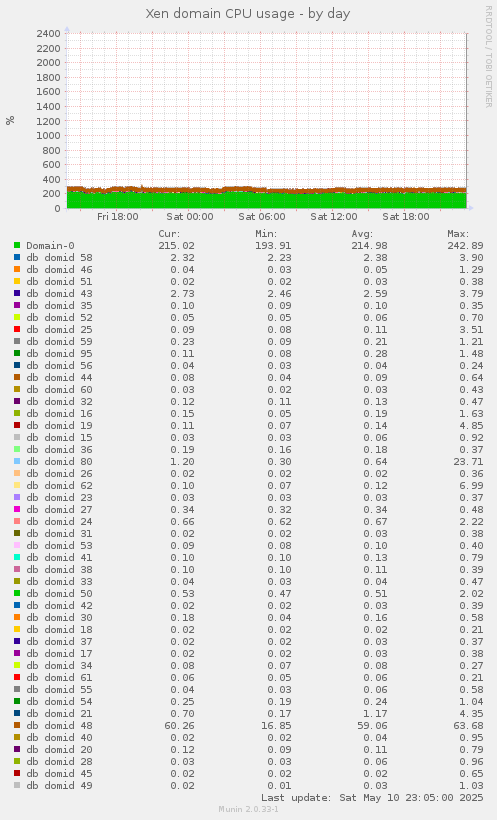Click 'db domid 61' legend label
The width and height of the screenshot is (497, 820).
pyautogui.click(x=59, y=678)
